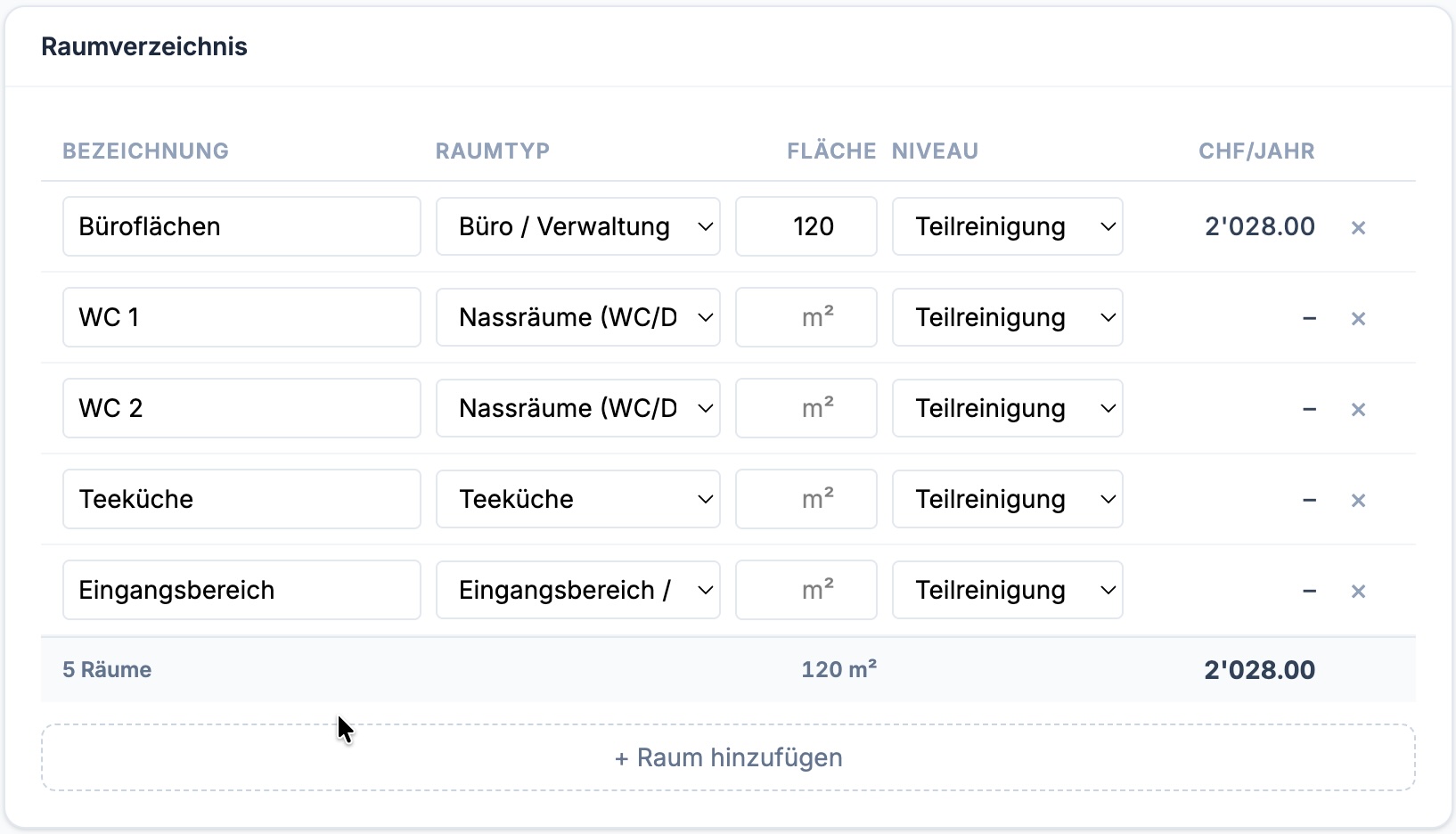Viewport: 1456px width, 834px height.
Task: Focus the area field showing 120
Action: (x=806, y=226)
